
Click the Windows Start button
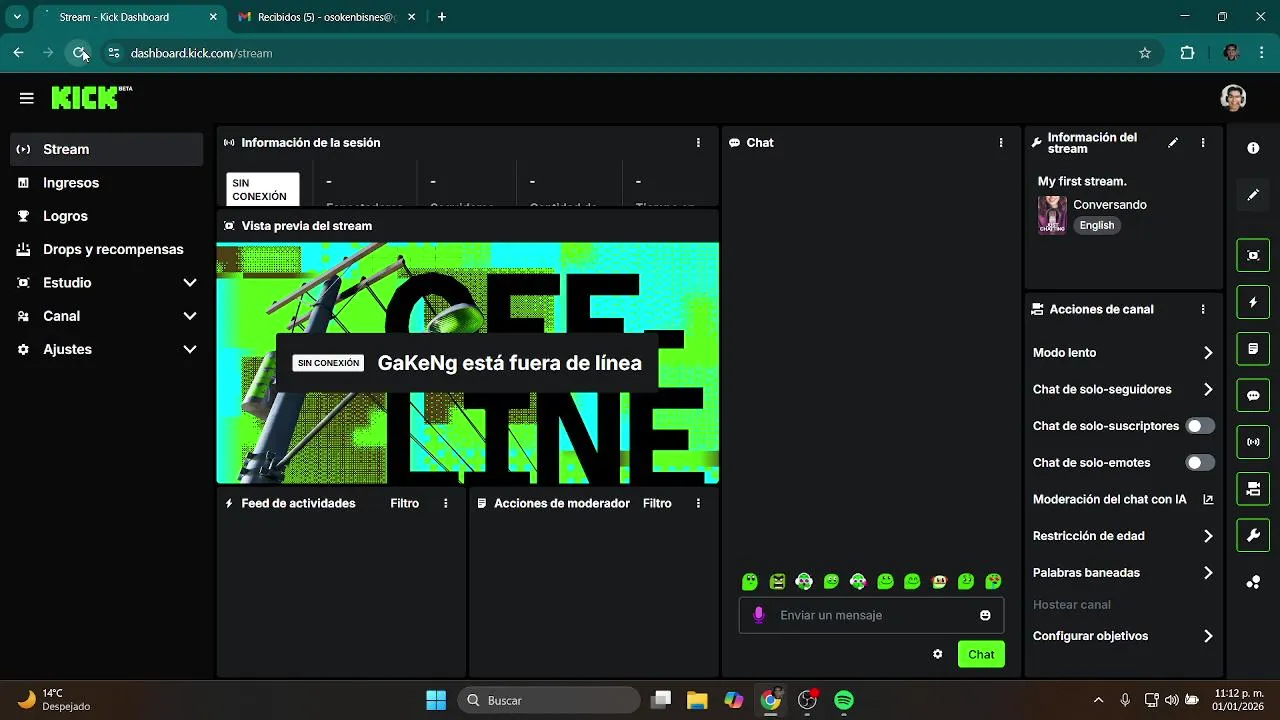(436, 700)
